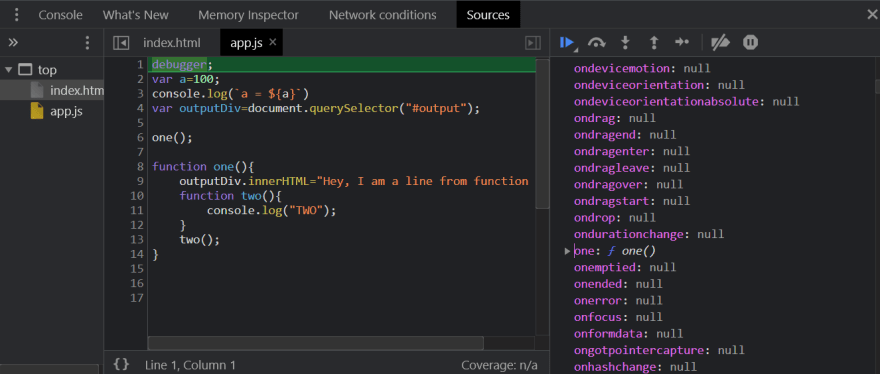880x374 pixels.
Task: Click Line 1, Column 1 status
Action: click(x=190, y=365)
